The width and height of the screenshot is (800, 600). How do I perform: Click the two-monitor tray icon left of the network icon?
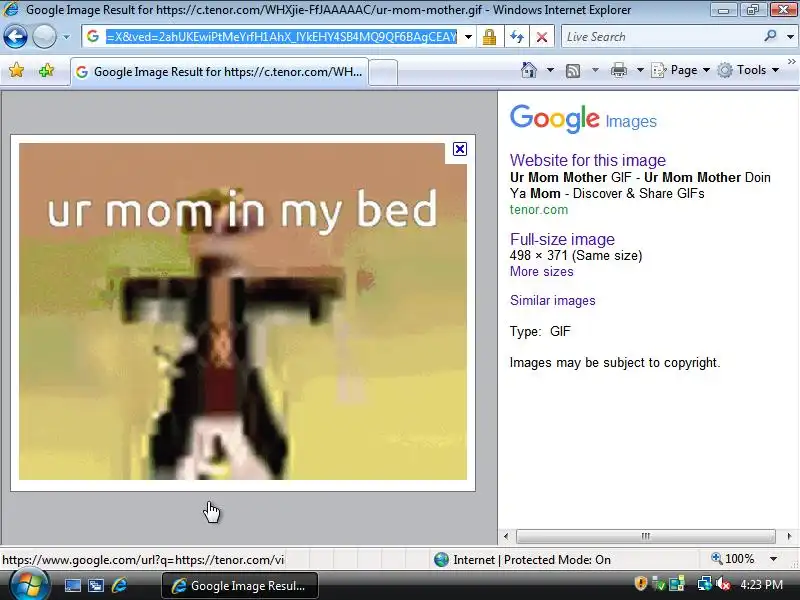pos(677,584)
